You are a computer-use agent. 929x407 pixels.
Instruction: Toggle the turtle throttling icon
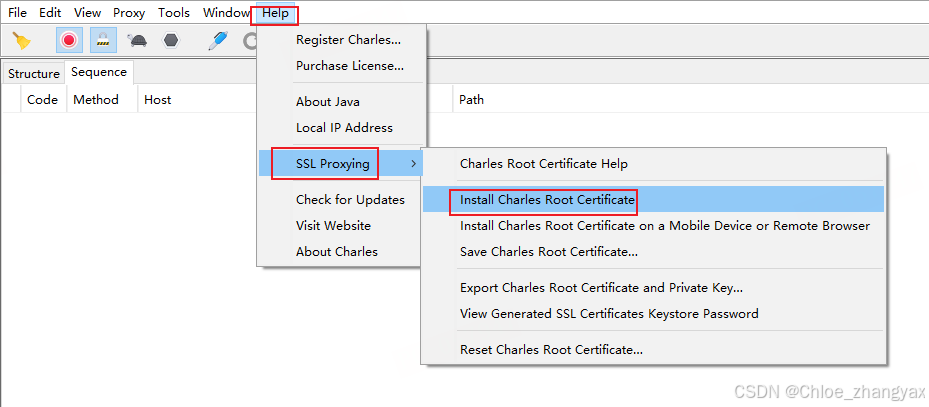137,40
